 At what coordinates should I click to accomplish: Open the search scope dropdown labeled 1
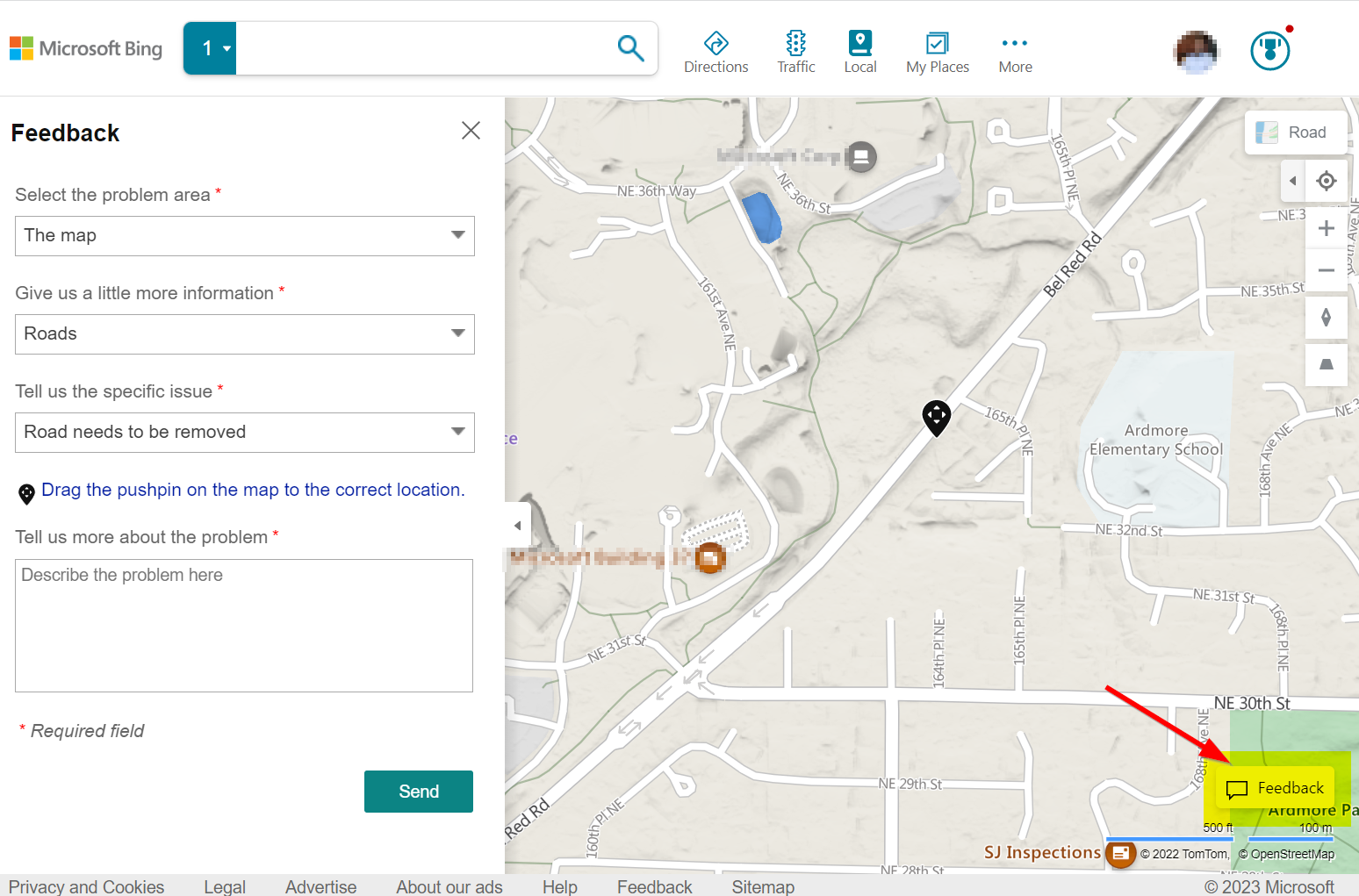210,48
